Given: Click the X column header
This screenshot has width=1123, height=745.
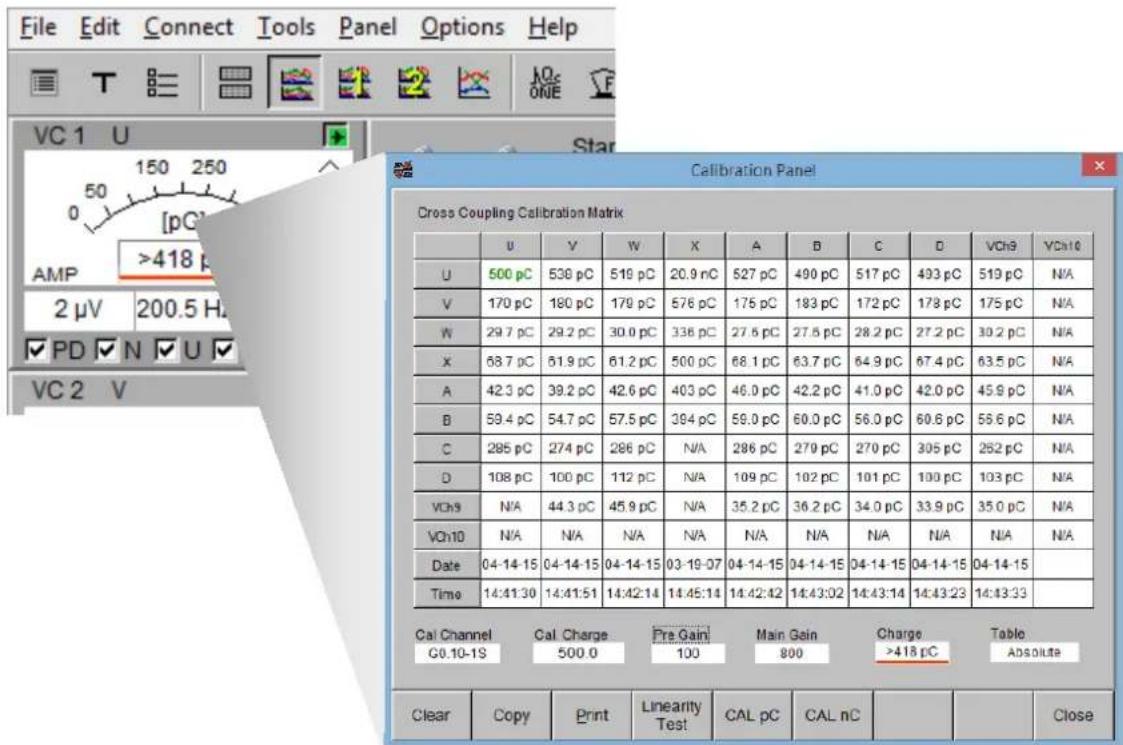Looking at the screenshot, I should click(694, 246).
